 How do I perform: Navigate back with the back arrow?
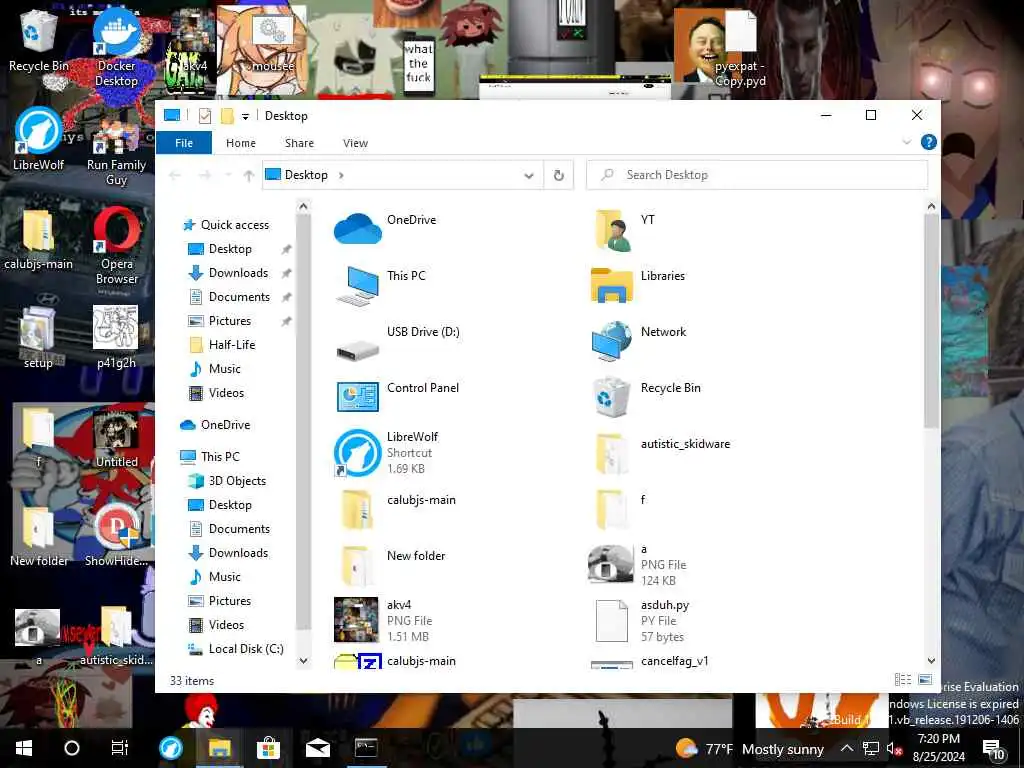tap(174, 175)
